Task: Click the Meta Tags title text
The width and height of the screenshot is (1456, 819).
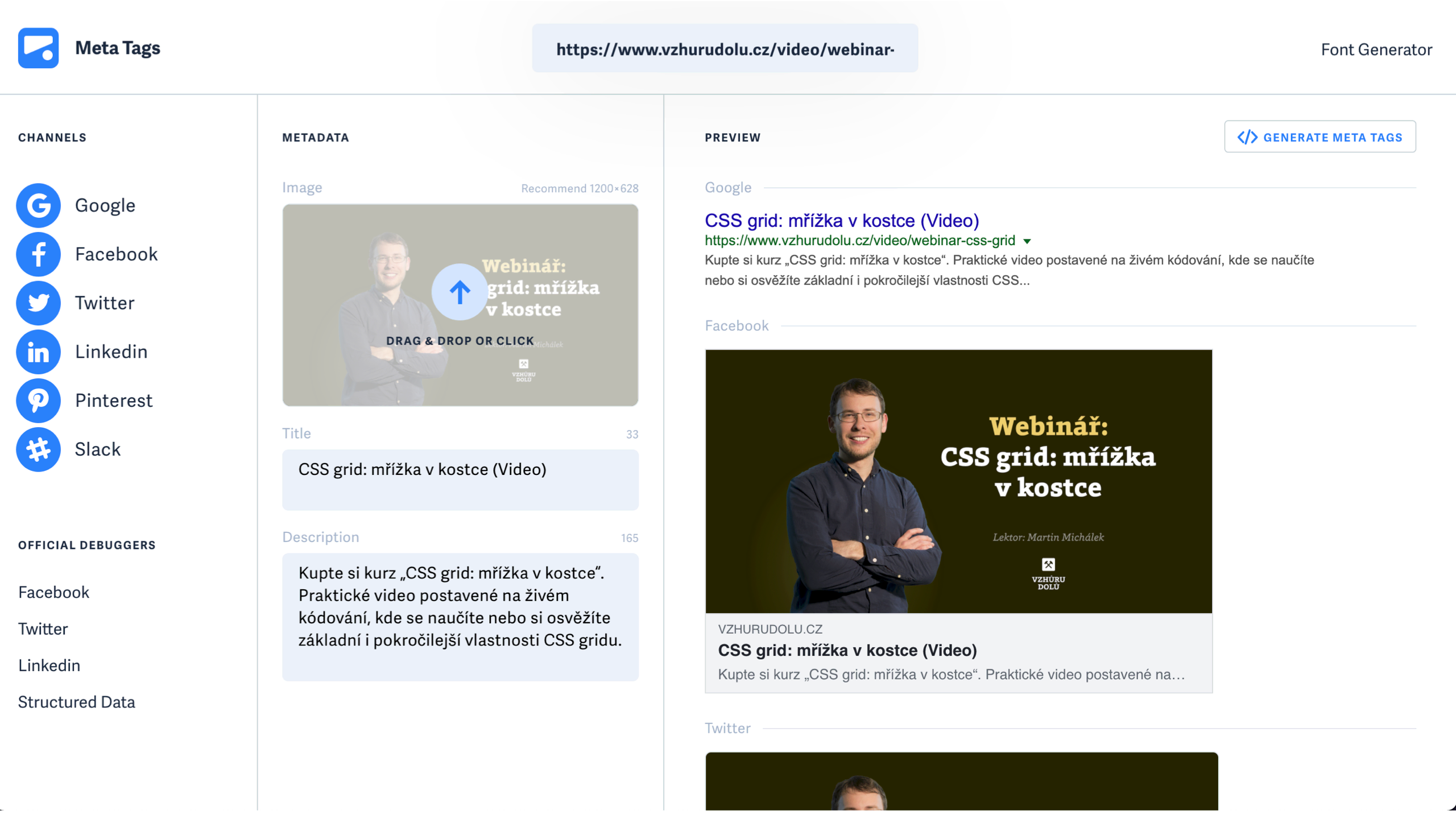Action: click(x=118, y=48)
